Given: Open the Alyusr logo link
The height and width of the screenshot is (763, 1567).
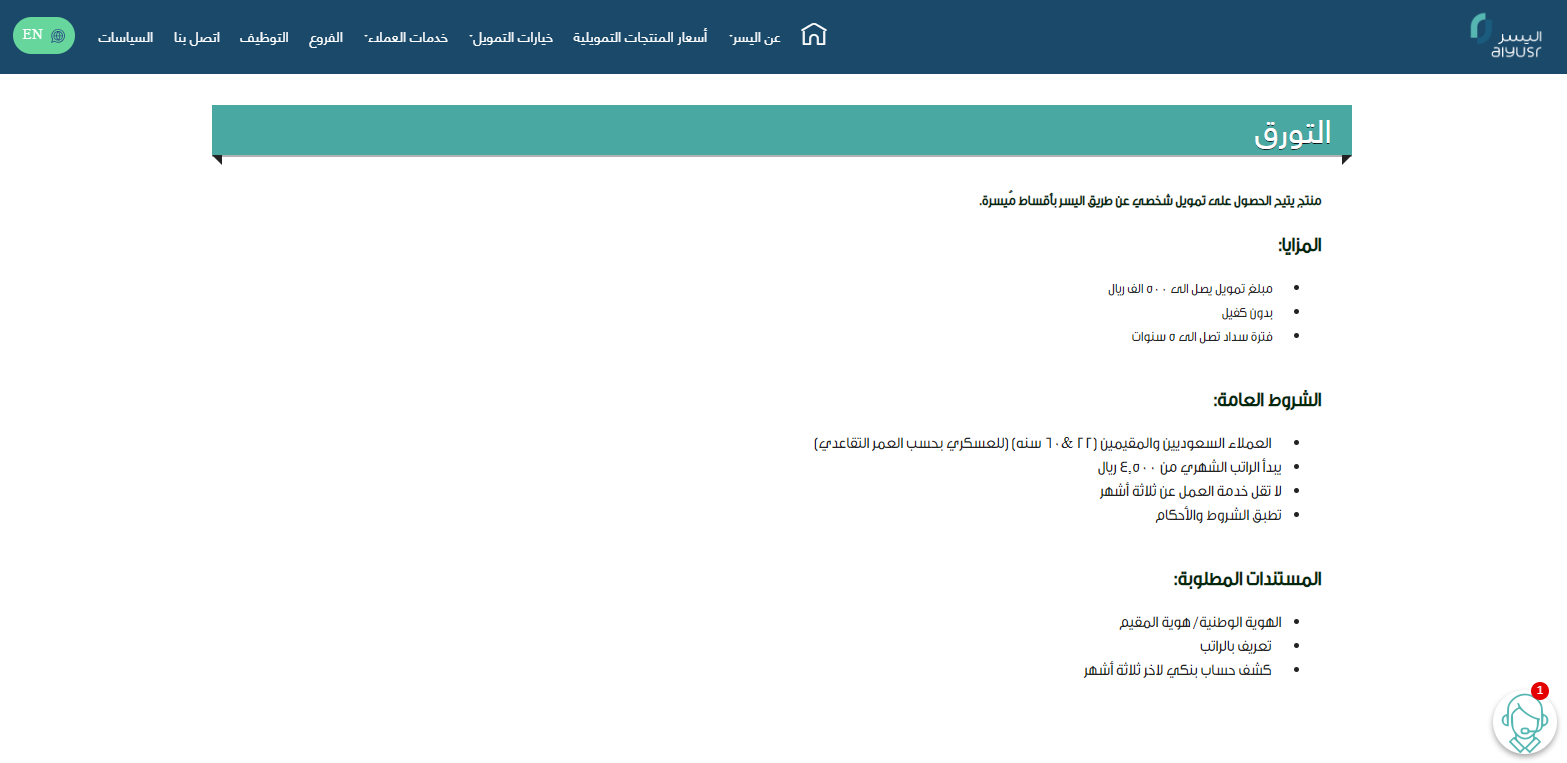Looking at the screenshot, I should (x=1505, y=36).
